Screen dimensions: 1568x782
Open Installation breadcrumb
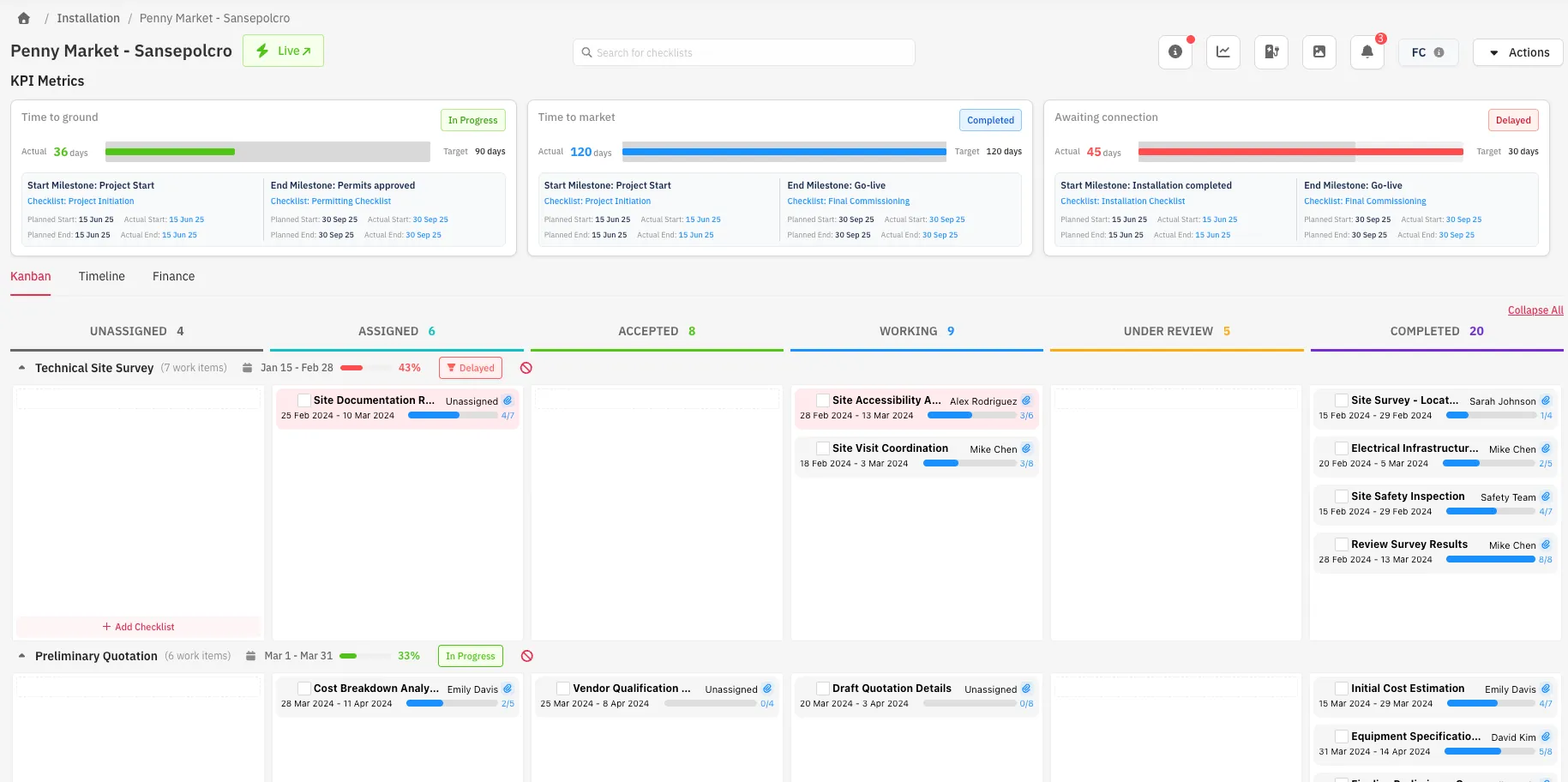pyautogui.click(x=88, y=18)
